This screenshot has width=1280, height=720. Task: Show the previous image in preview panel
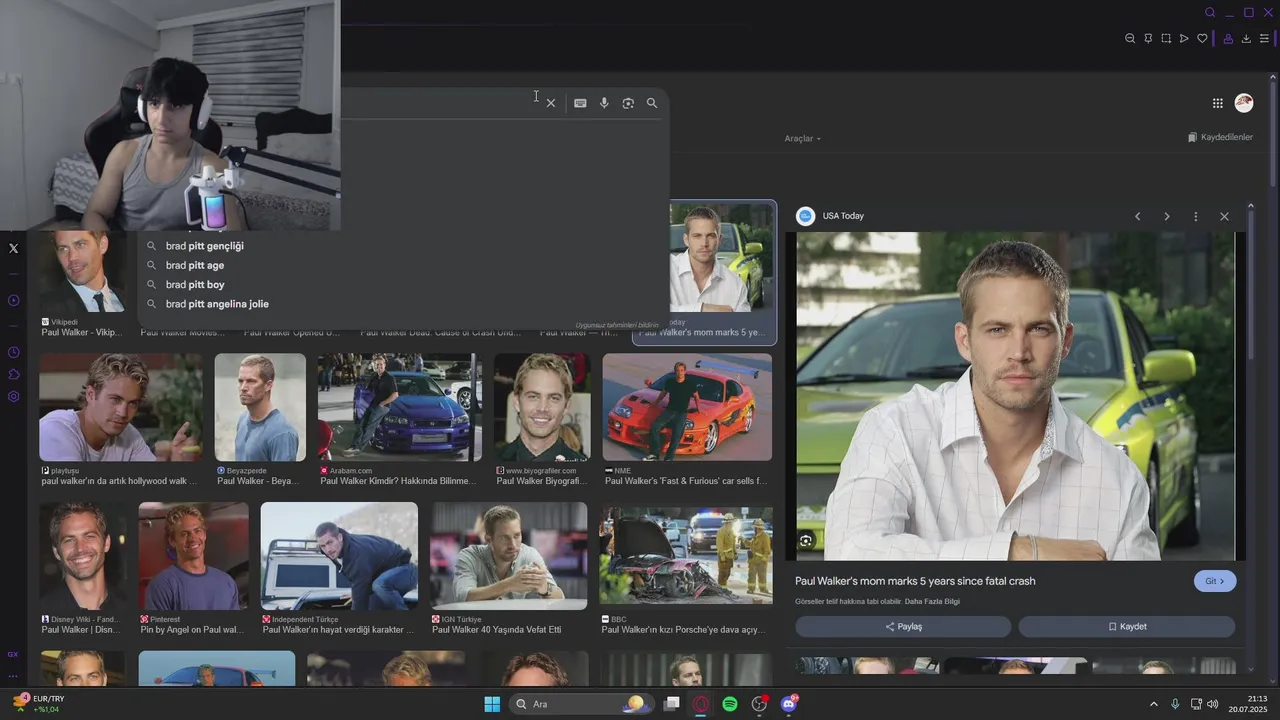[1137, 216]
